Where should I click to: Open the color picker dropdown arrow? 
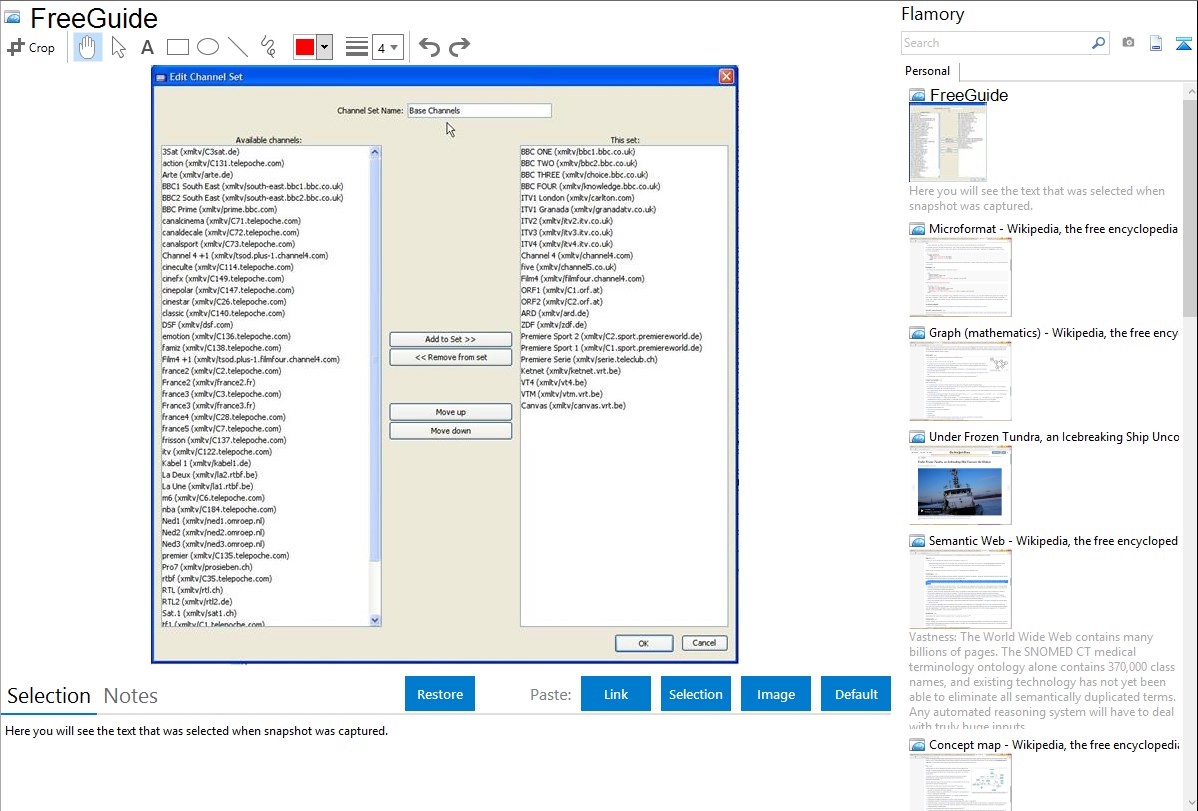[324, 47]
